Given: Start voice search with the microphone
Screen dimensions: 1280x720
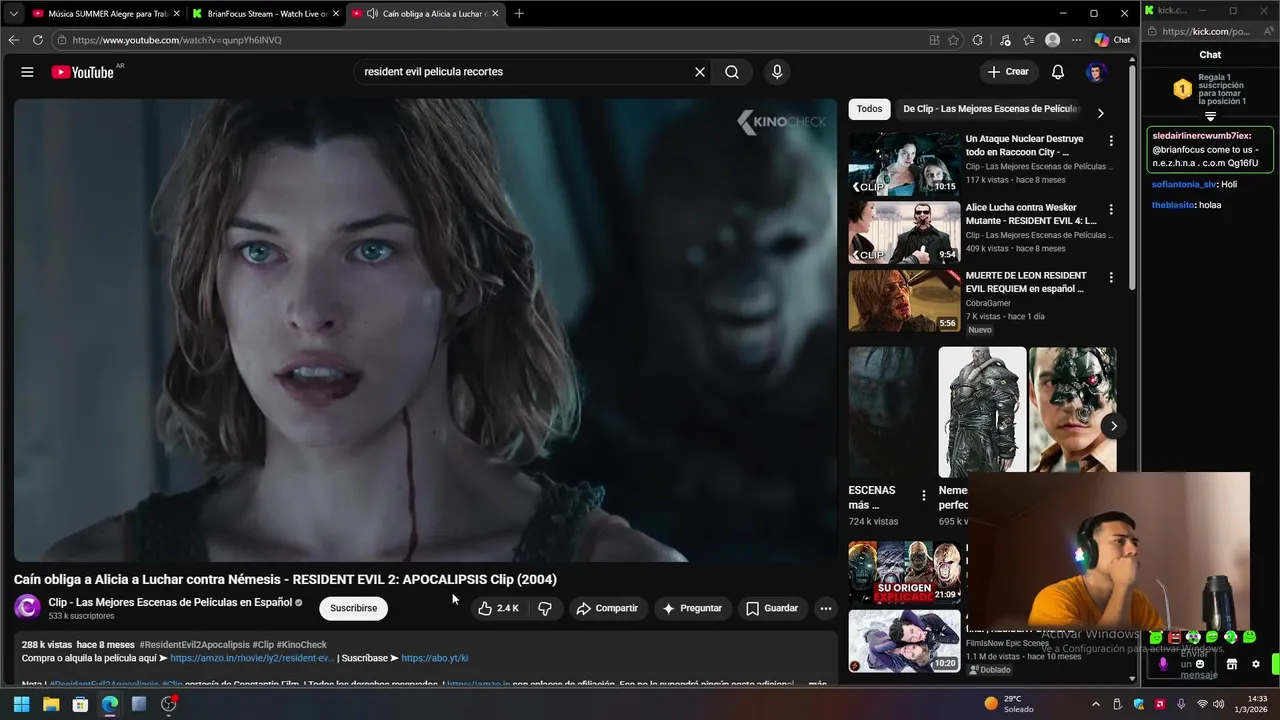Looking at the screenshot, I should coord(777,72).
